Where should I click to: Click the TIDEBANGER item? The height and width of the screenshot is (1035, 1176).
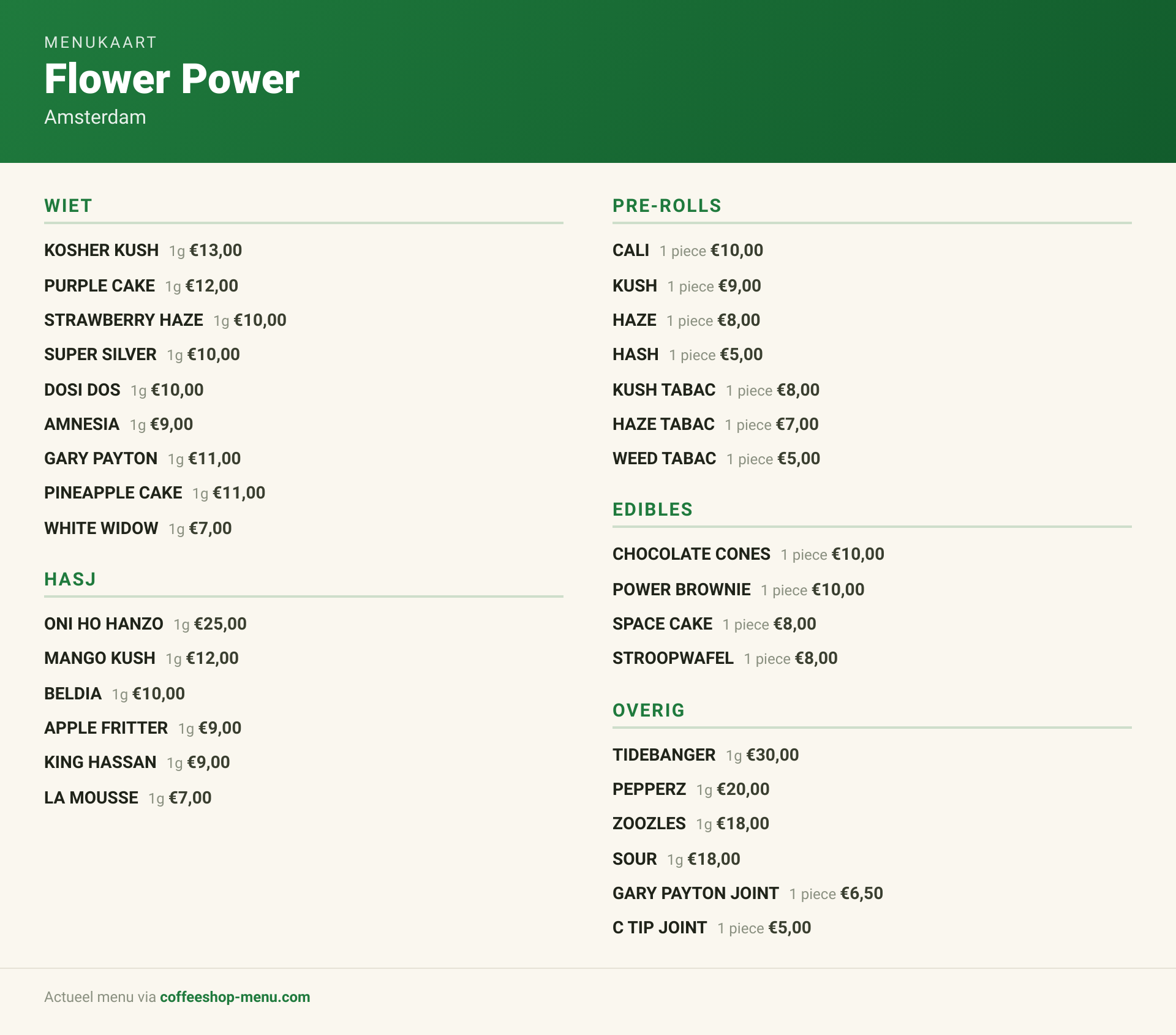point(706,755)
